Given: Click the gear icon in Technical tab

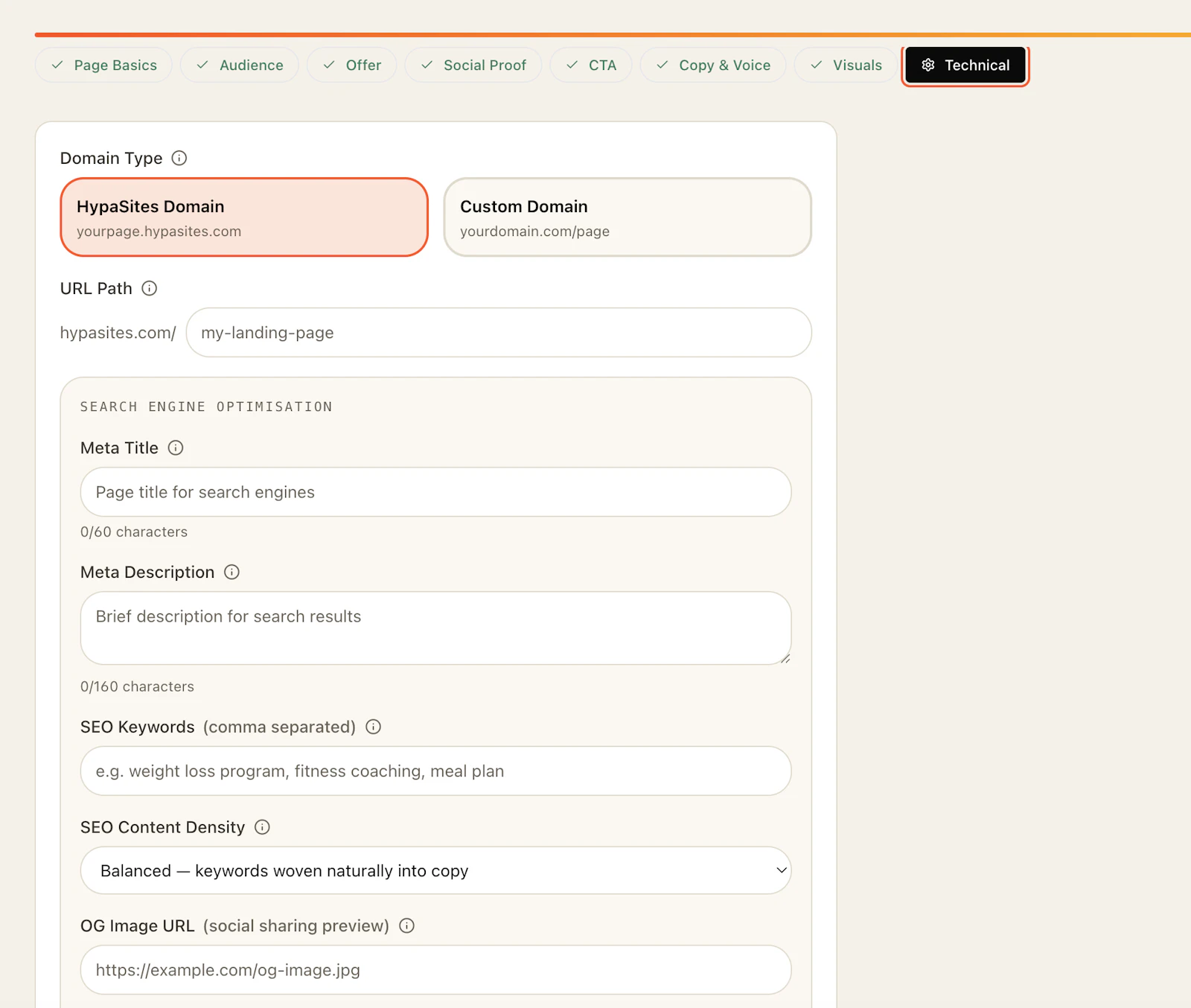Looking at the screenshot, I should coord(927,65).
